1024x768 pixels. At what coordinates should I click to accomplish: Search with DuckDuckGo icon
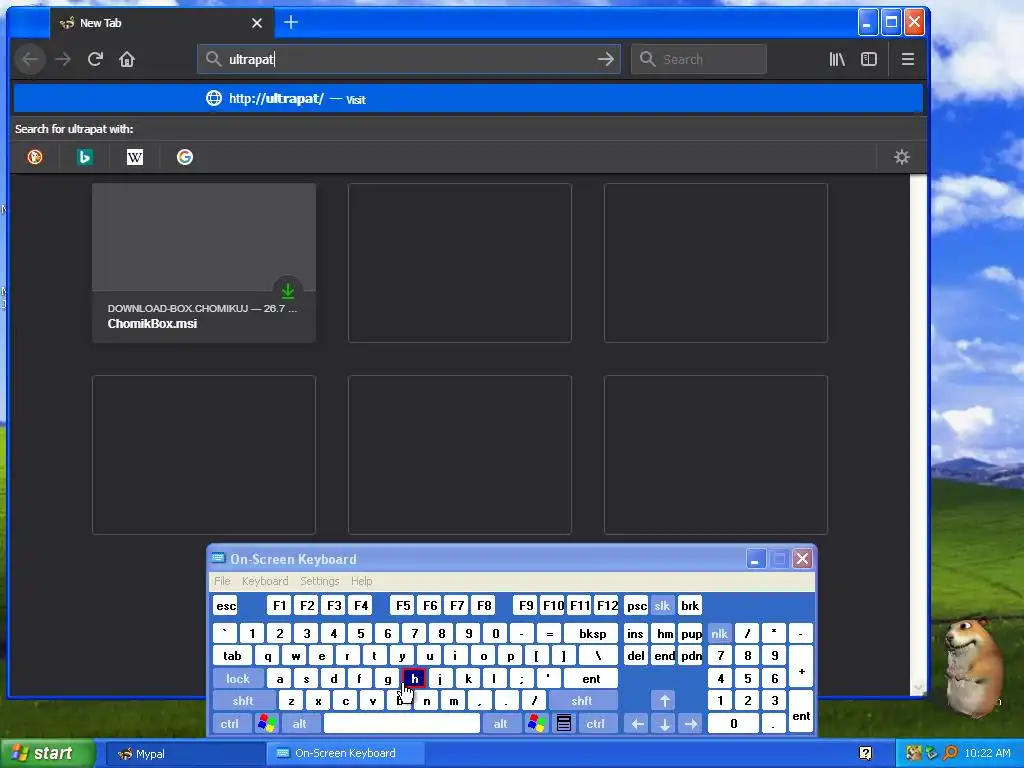[x=35, y=157]
